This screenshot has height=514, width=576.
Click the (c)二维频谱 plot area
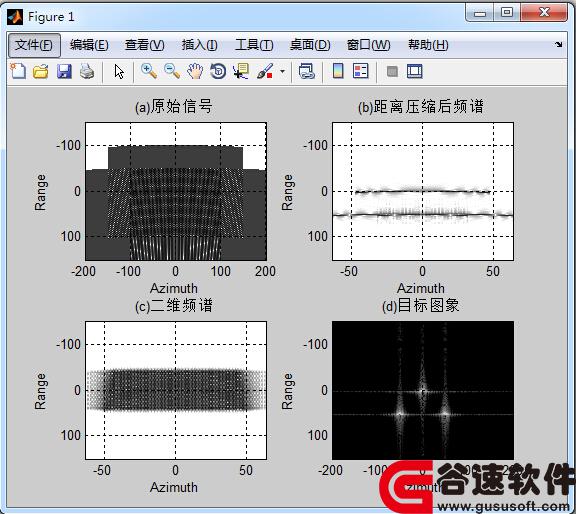[x=176, y=390]
